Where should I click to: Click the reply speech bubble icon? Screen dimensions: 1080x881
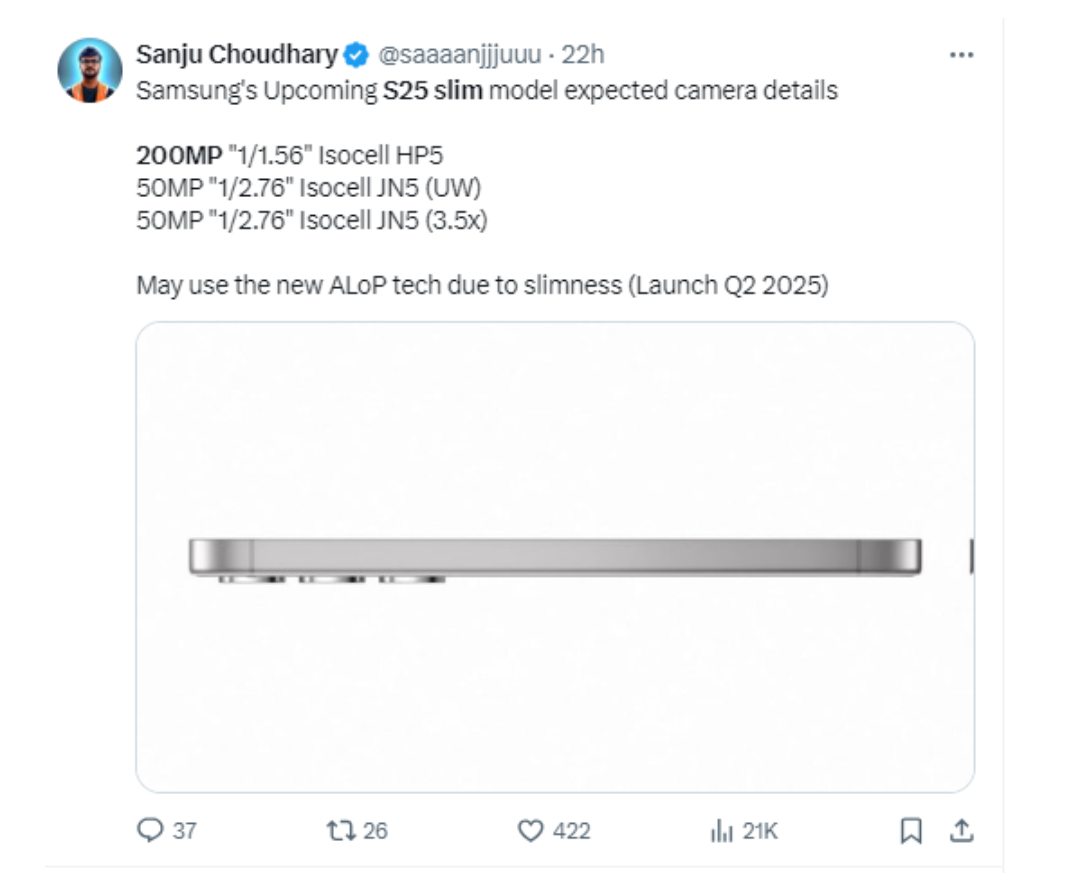pyautogui.click(x=149, y=830)
